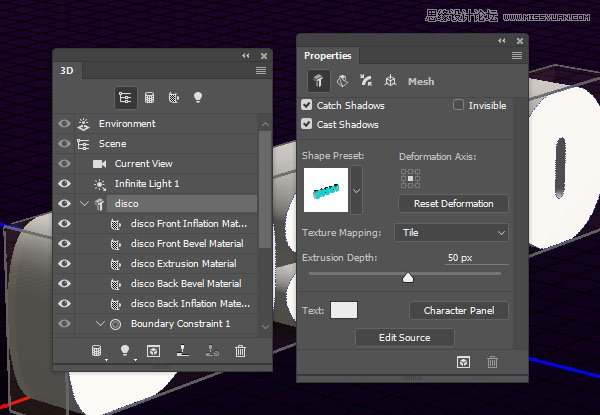Click the 3D panel list scroll-down arrow
The image size is (600, 415).
click(x=265, y=327)
